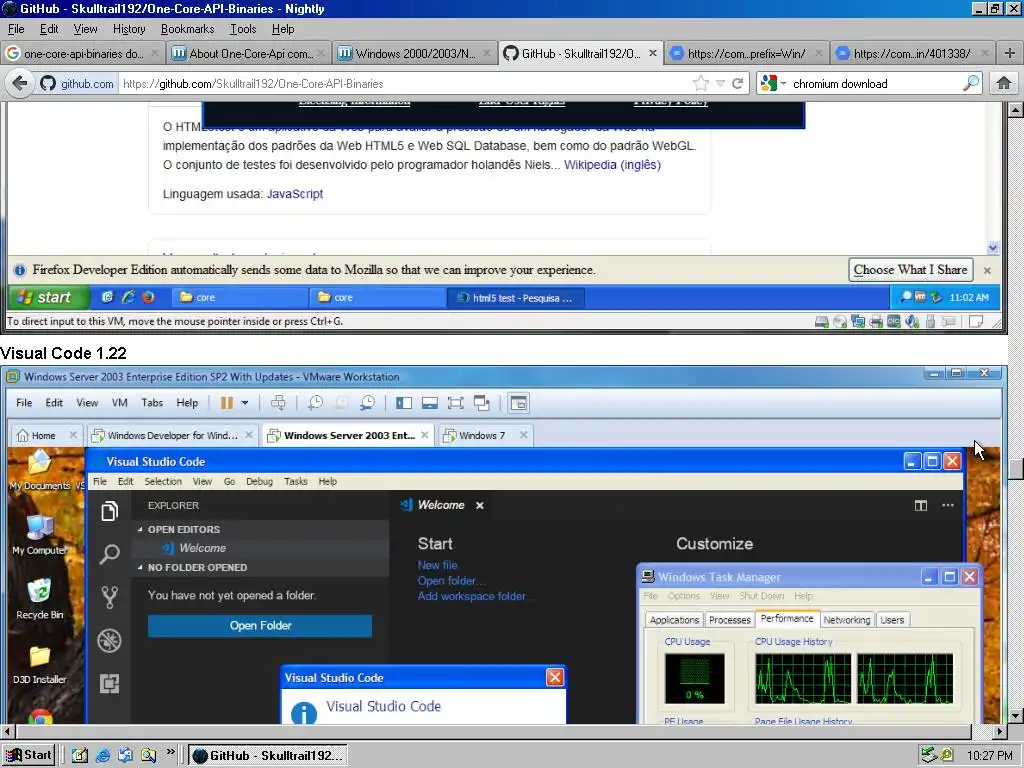The height and width of the screenshot is (768, 1024).
Task: Click VS Code split editor icon
Action: click(x=921, y=505)
